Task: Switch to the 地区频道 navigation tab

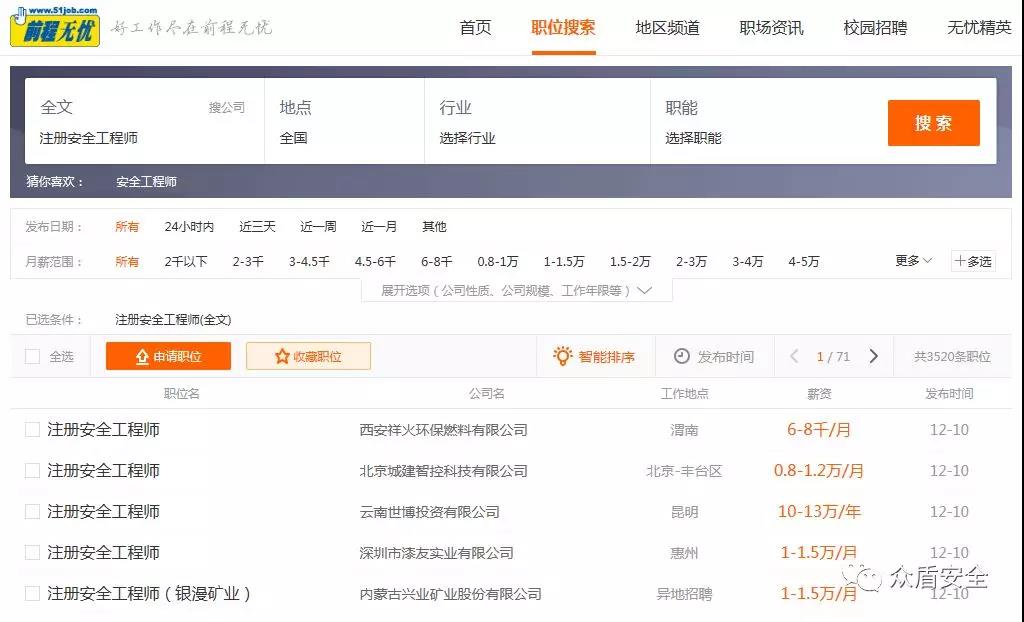Action: point(667,28)
